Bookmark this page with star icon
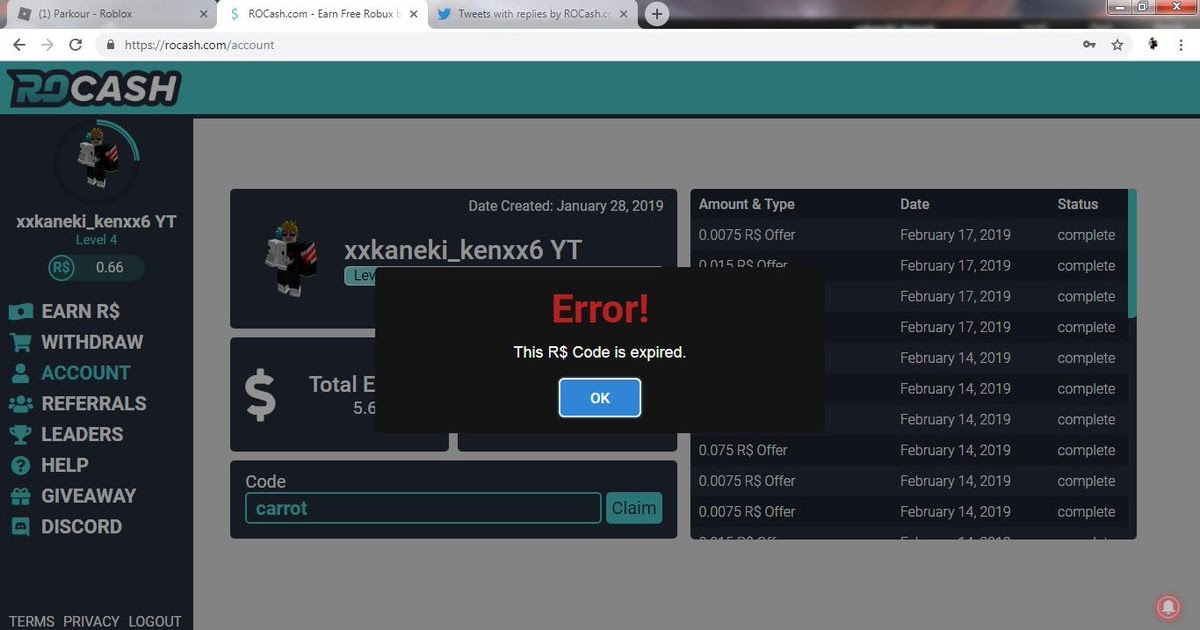The image size is (1200, 630). (x=1118, y=45)
